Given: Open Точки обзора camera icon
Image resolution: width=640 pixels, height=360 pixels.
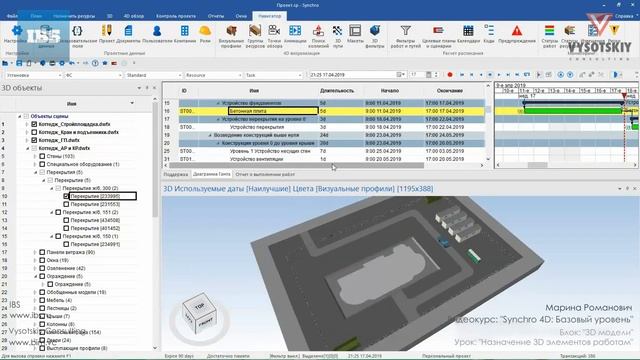Looking at the screenshot, I should pos(274,31).
